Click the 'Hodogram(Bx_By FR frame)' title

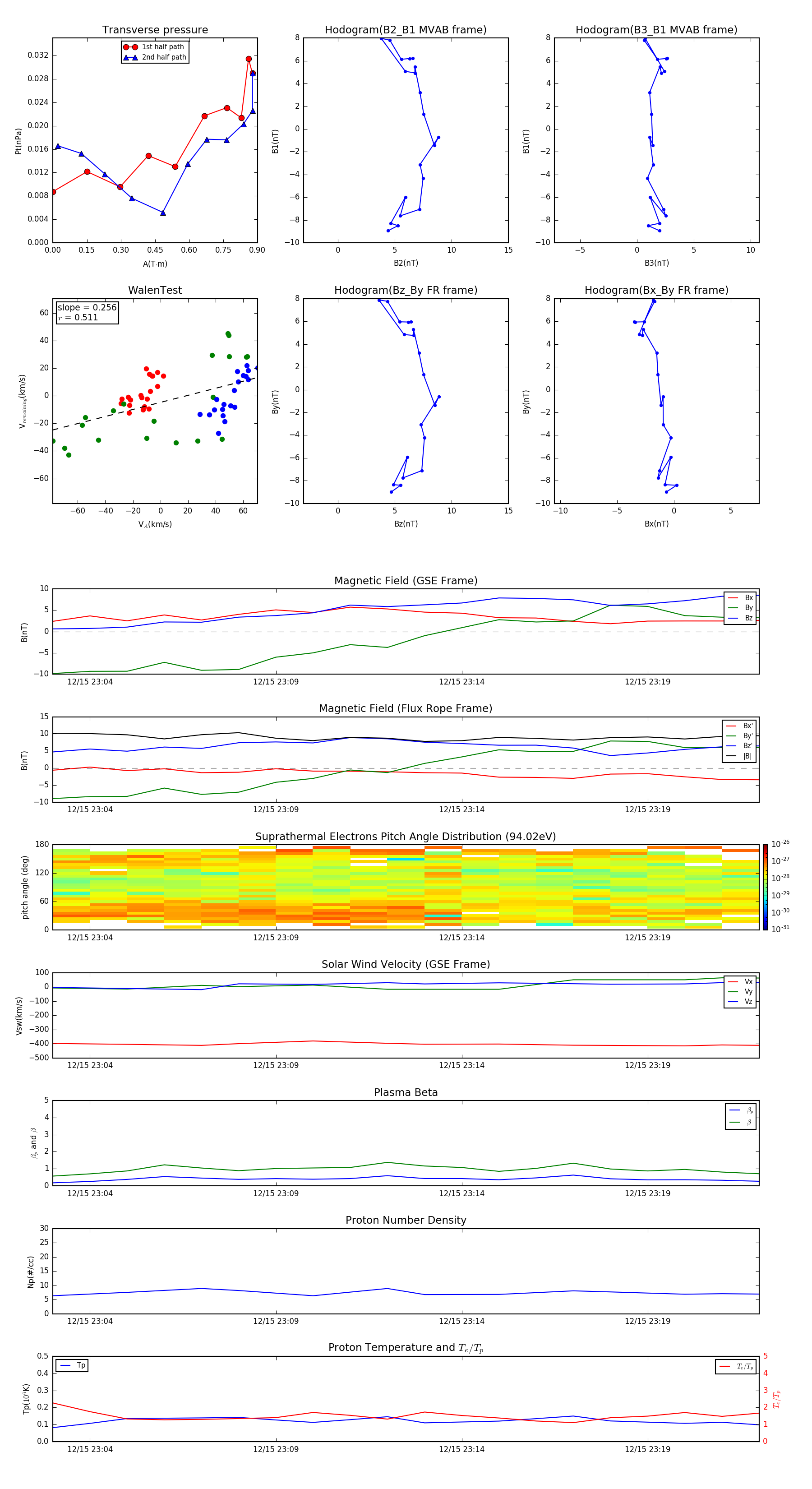tap(656, 290)
